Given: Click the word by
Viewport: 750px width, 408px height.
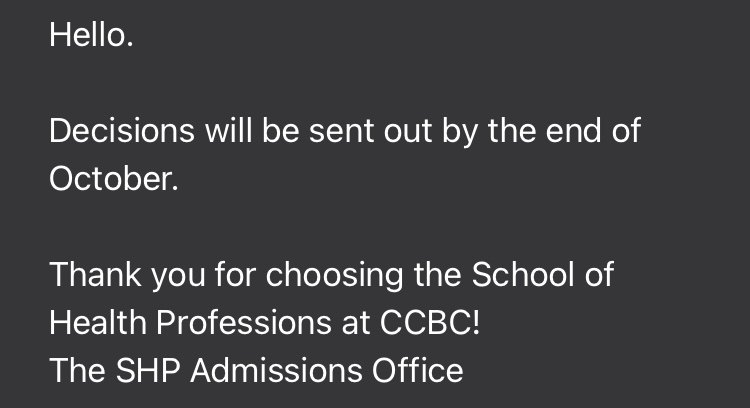Looking at the screenshot, I should (x=460, y=134).
